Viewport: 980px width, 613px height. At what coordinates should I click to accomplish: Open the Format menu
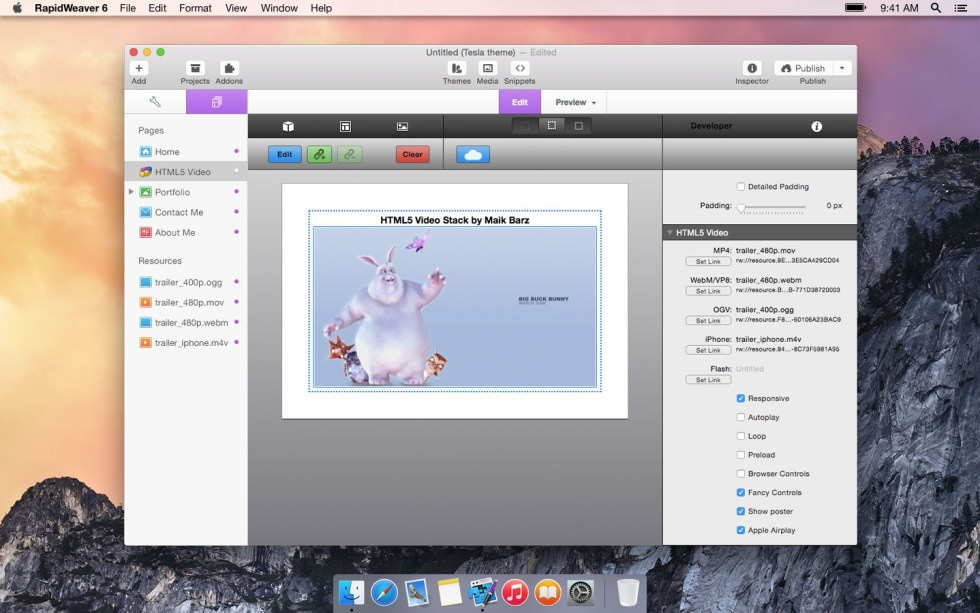pos(195,8)
